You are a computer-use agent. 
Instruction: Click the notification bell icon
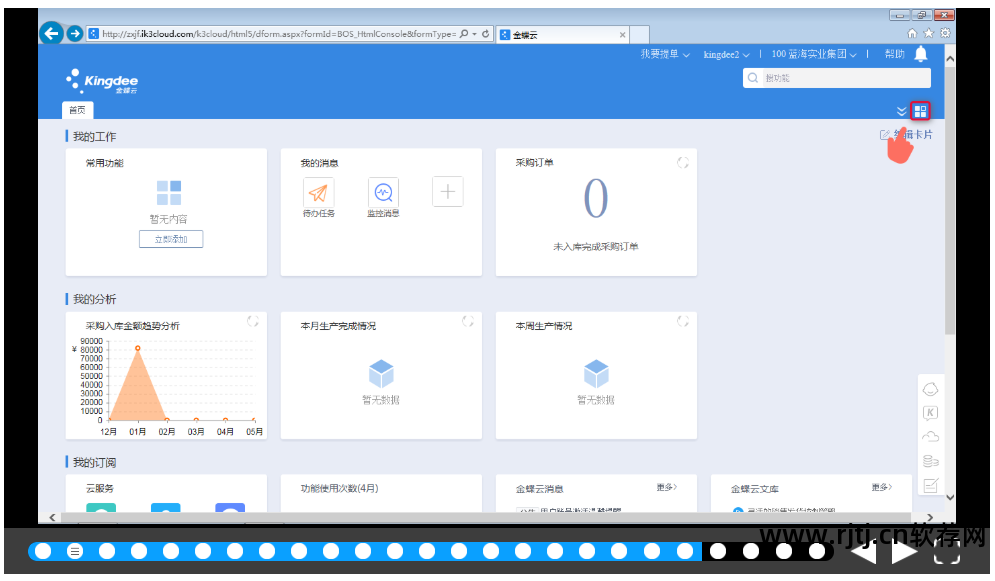pyautogui.click(x=921, y=55)
